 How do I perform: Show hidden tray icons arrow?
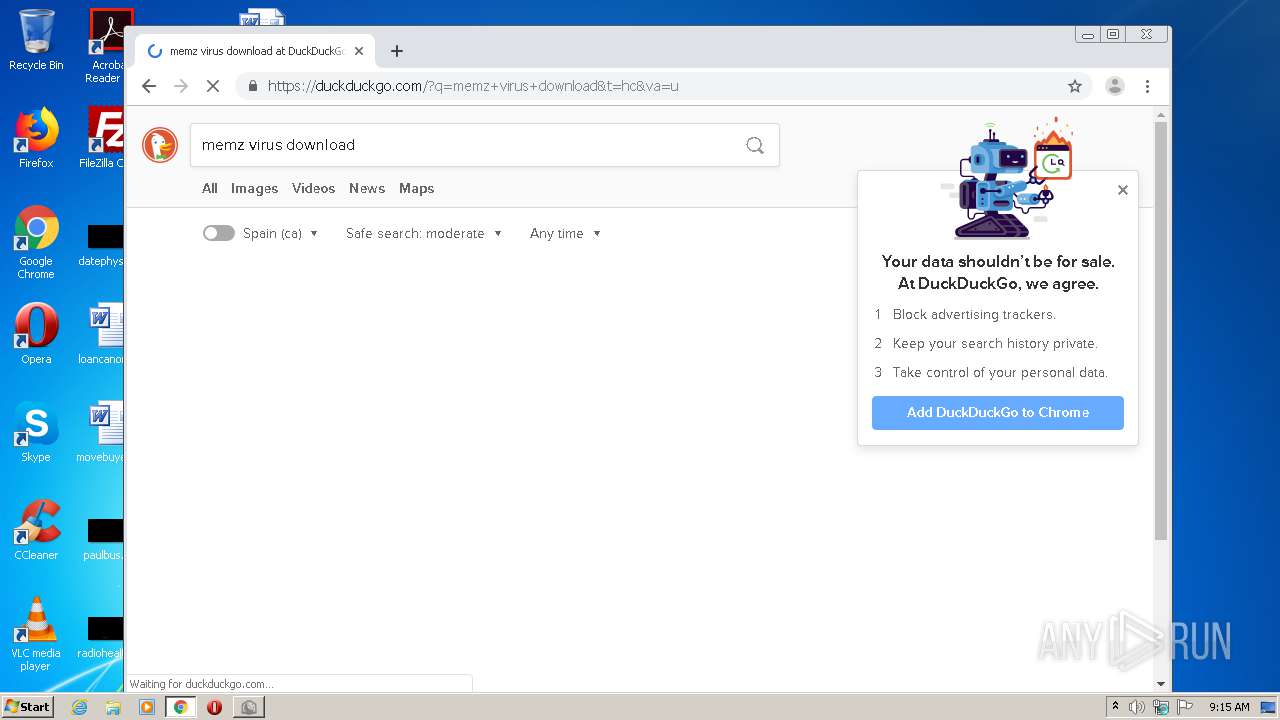[1115, 707]
